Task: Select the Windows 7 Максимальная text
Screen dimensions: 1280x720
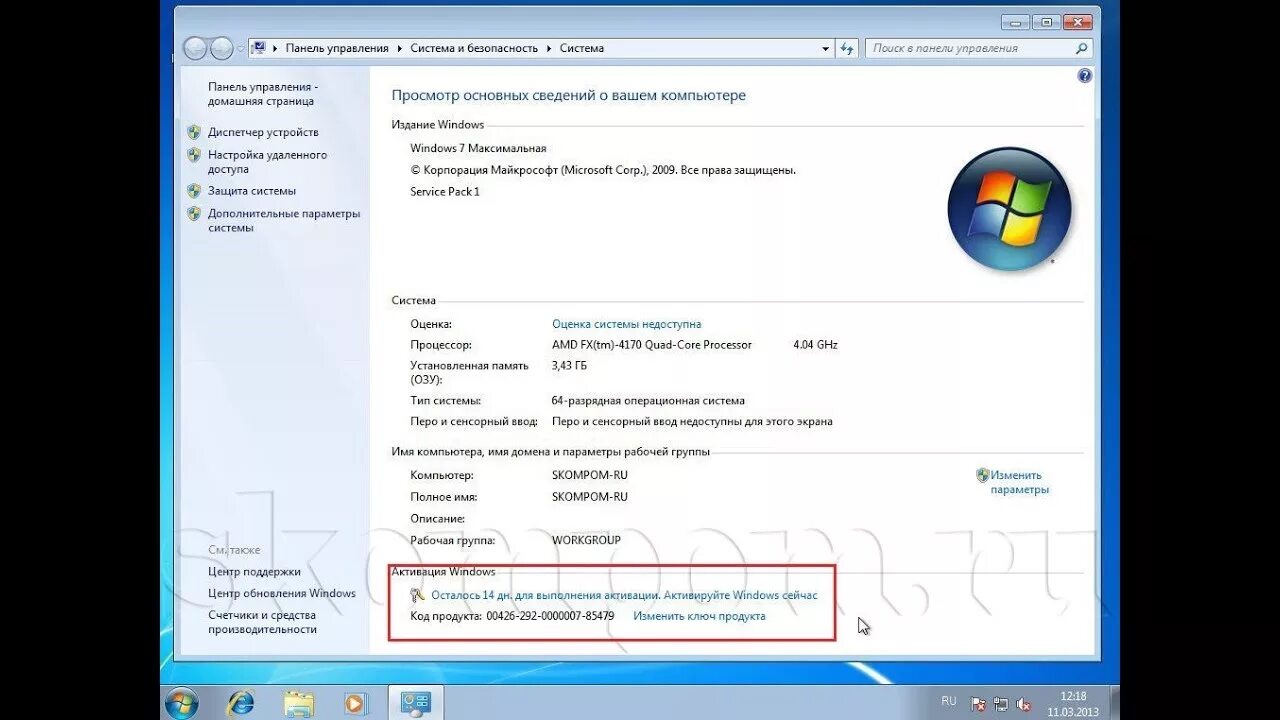Action: click(x=478, y=148)
